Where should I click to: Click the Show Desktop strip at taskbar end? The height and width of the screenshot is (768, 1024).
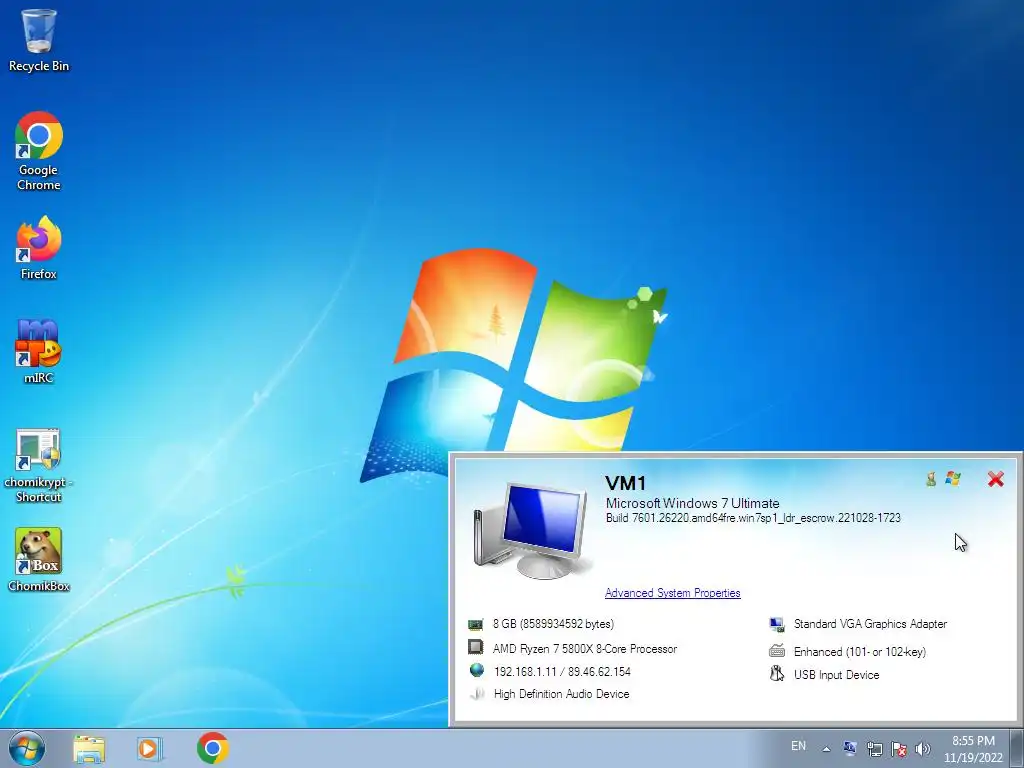1016,748
